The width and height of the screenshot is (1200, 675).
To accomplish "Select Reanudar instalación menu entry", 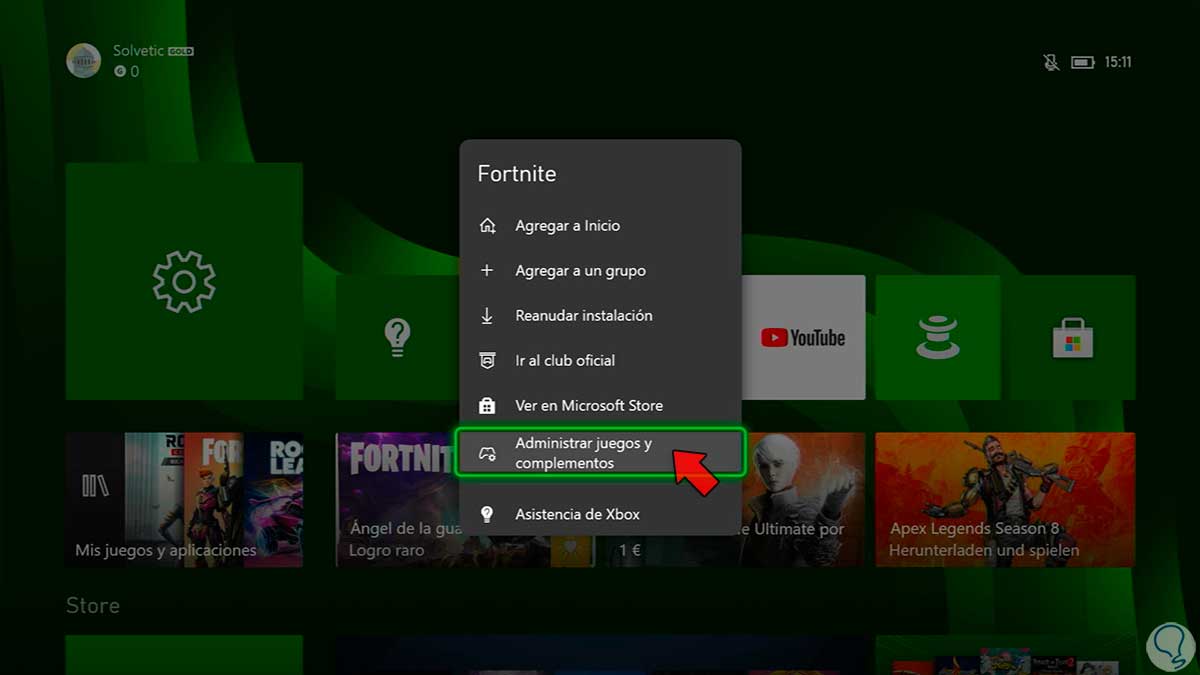I will [x=600, y=316].
